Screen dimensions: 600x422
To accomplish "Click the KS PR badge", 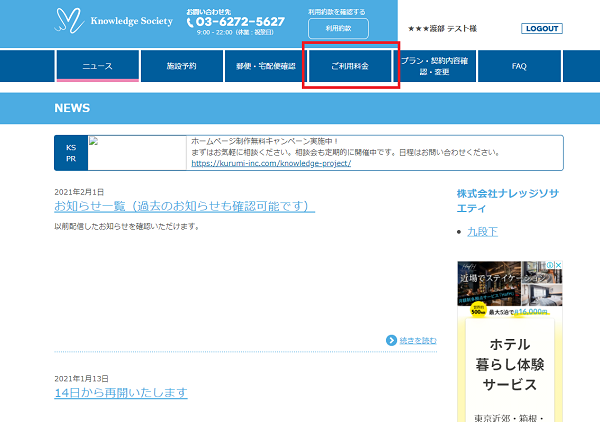I will click(x=70, y=153).
